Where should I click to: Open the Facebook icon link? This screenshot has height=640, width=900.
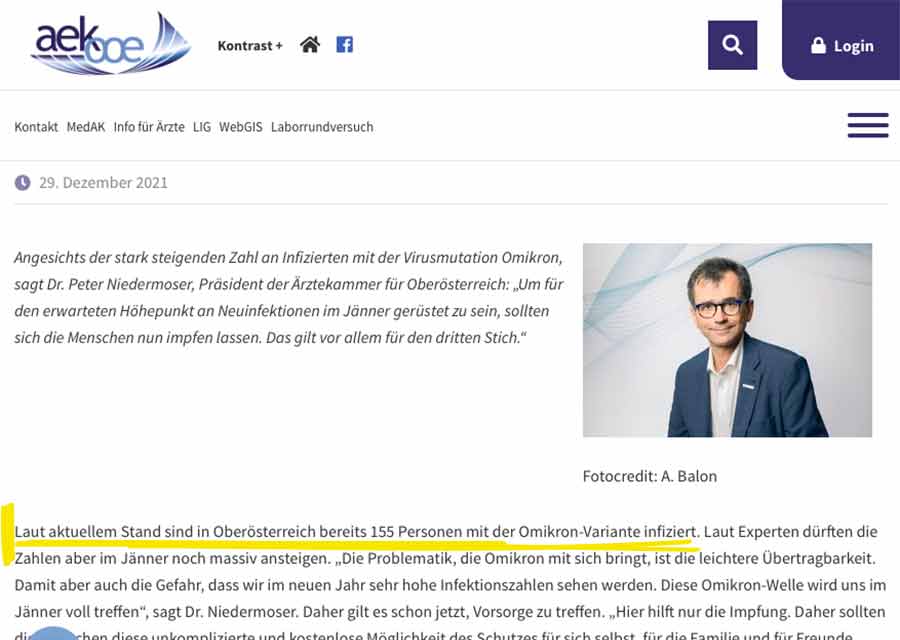(344, 45)
